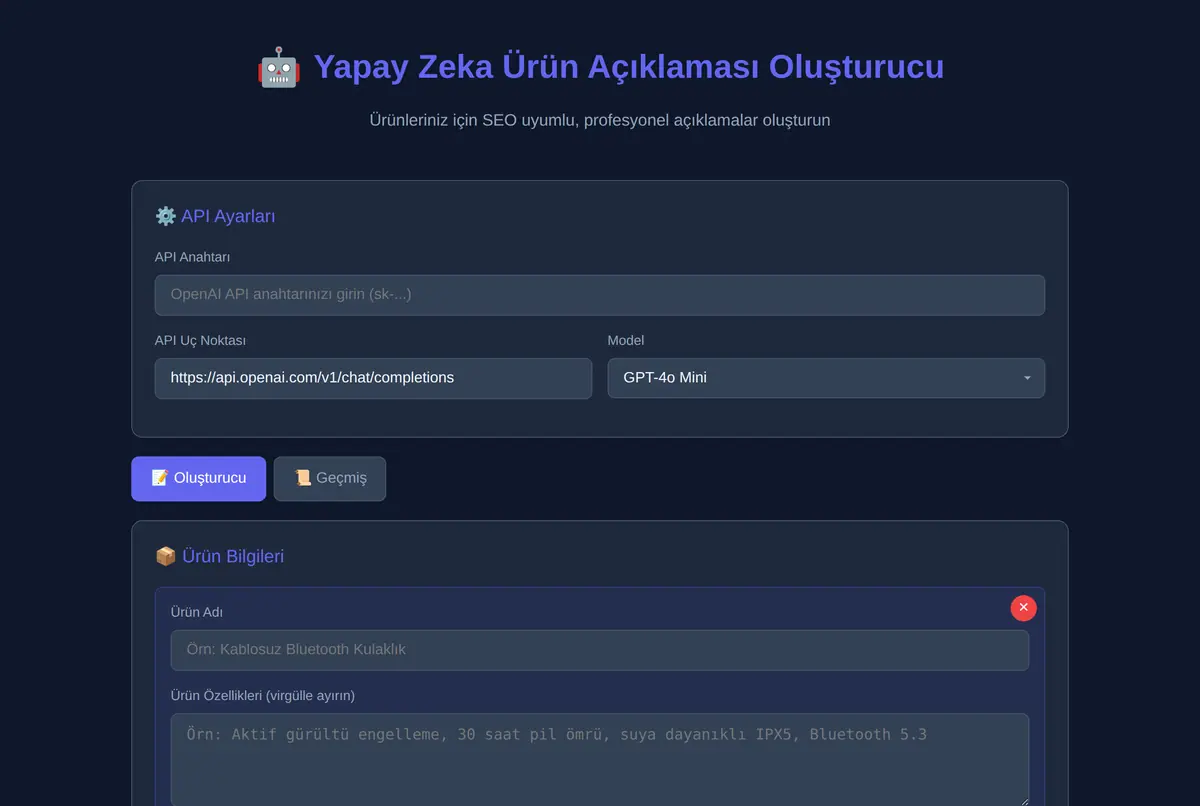Click the 'Ürün Bilgileri' section heading
The image size is (1200, 806).
pos(233,556)
